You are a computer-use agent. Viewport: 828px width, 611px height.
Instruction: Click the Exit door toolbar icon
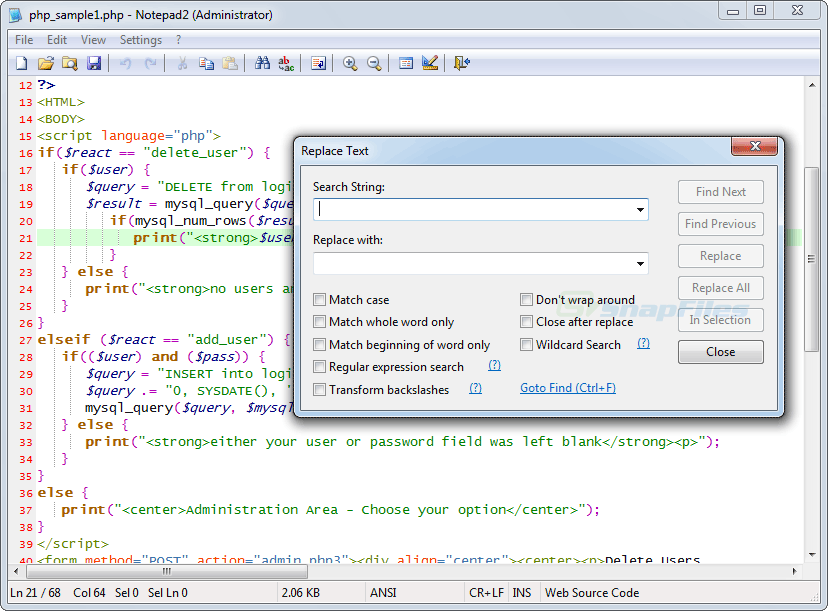(x=462, y=63)
